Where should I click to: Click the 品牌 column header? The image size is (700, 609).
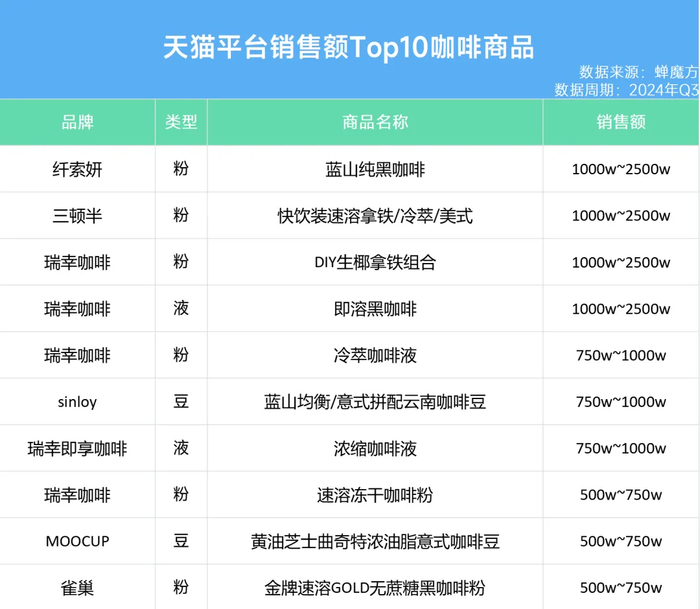click(x=78, y=122)
